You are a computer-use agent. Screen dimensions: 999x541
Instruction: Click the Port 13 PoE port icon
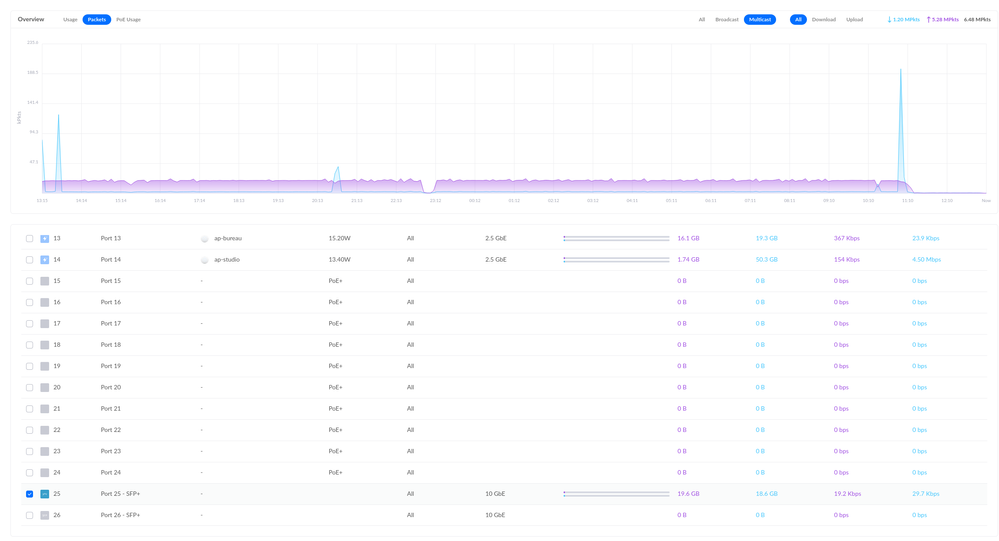point(45,239)
